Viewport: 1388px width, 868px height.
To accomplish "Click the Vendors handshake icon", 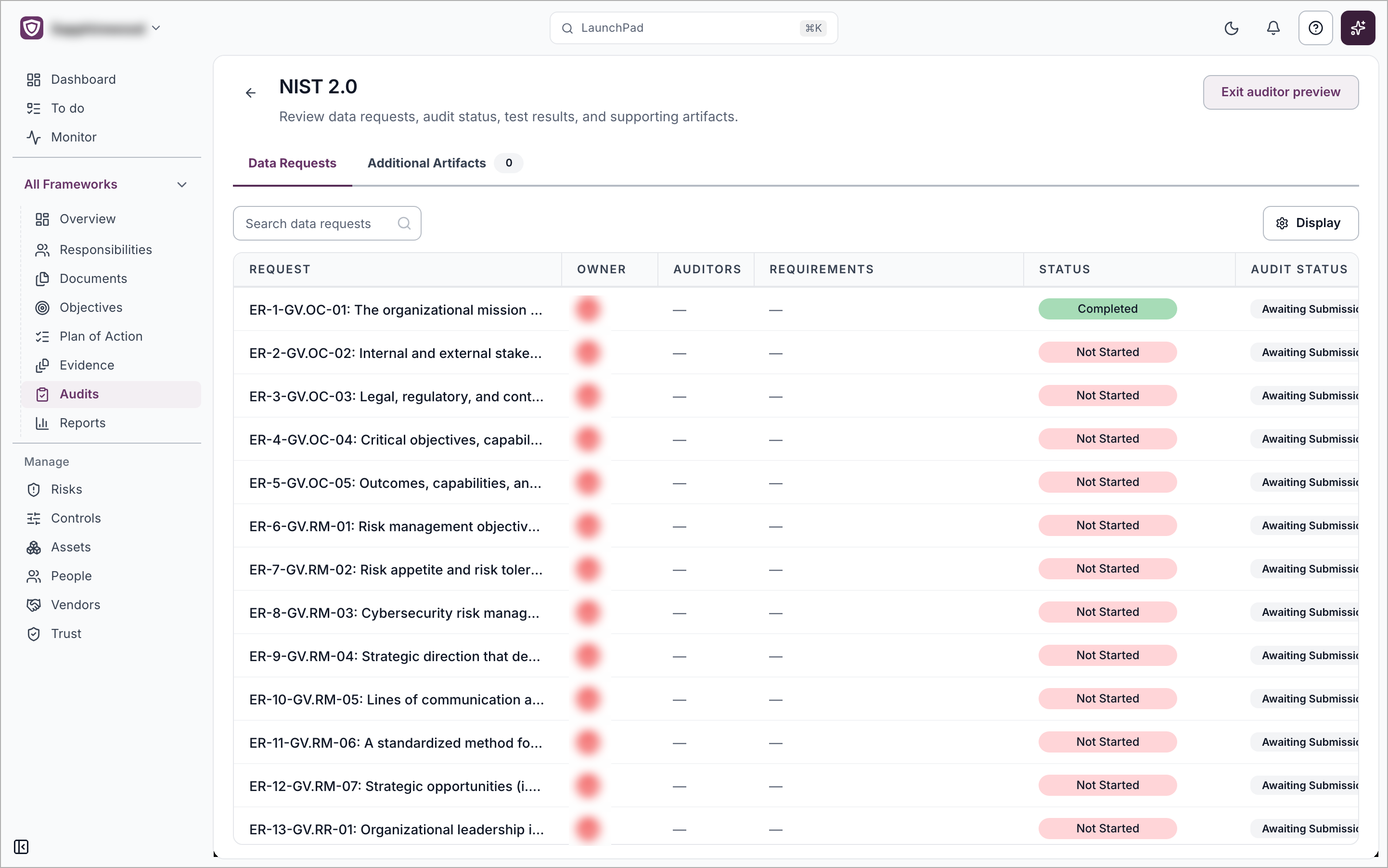I will click(x=34, y=605).
